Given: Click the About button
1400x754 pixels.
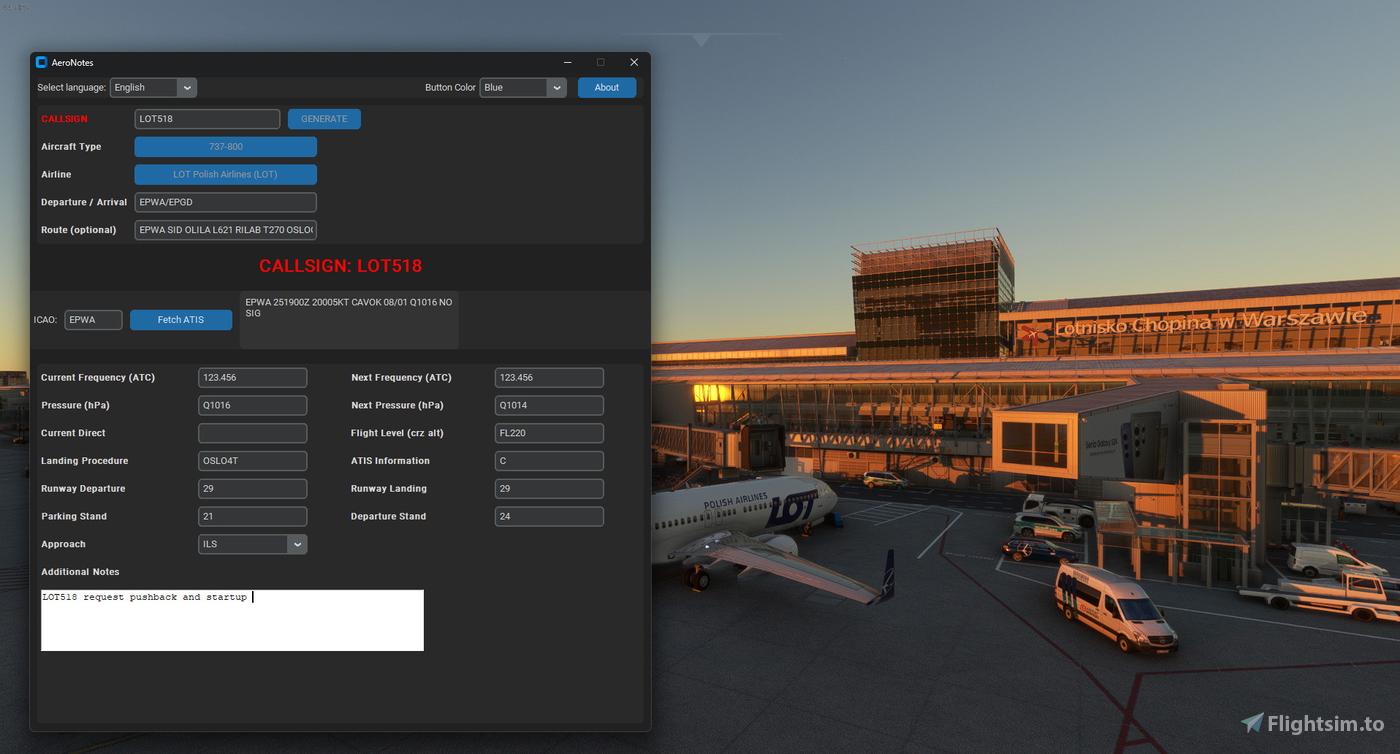Looking at the screenshot, I should click(x=606, y=87).
